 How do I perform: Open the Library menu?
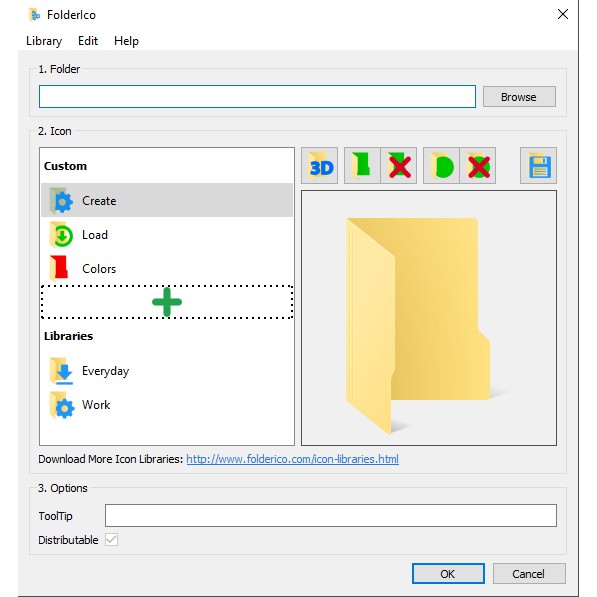click(x=44, y=41)
